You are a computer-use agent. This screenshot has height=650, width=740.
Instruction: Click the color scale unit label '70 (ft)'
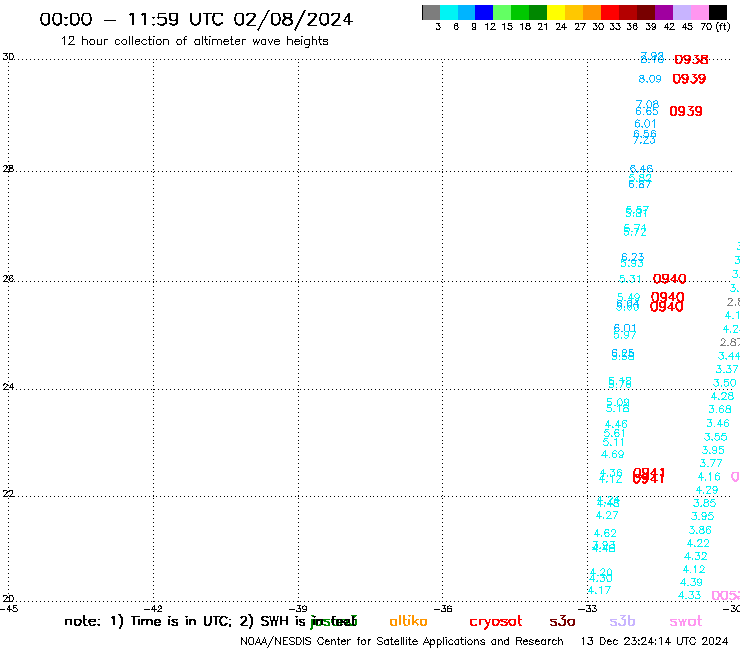[x=715, y=26]
